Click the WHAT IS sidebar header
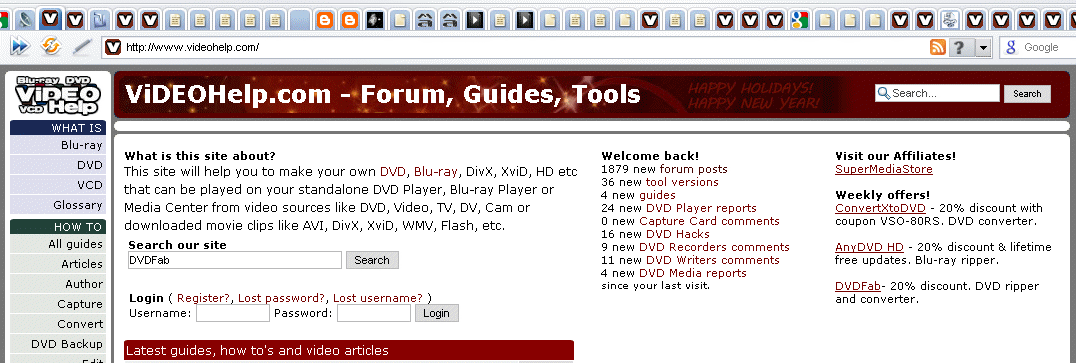 click(x=58, y=128)
